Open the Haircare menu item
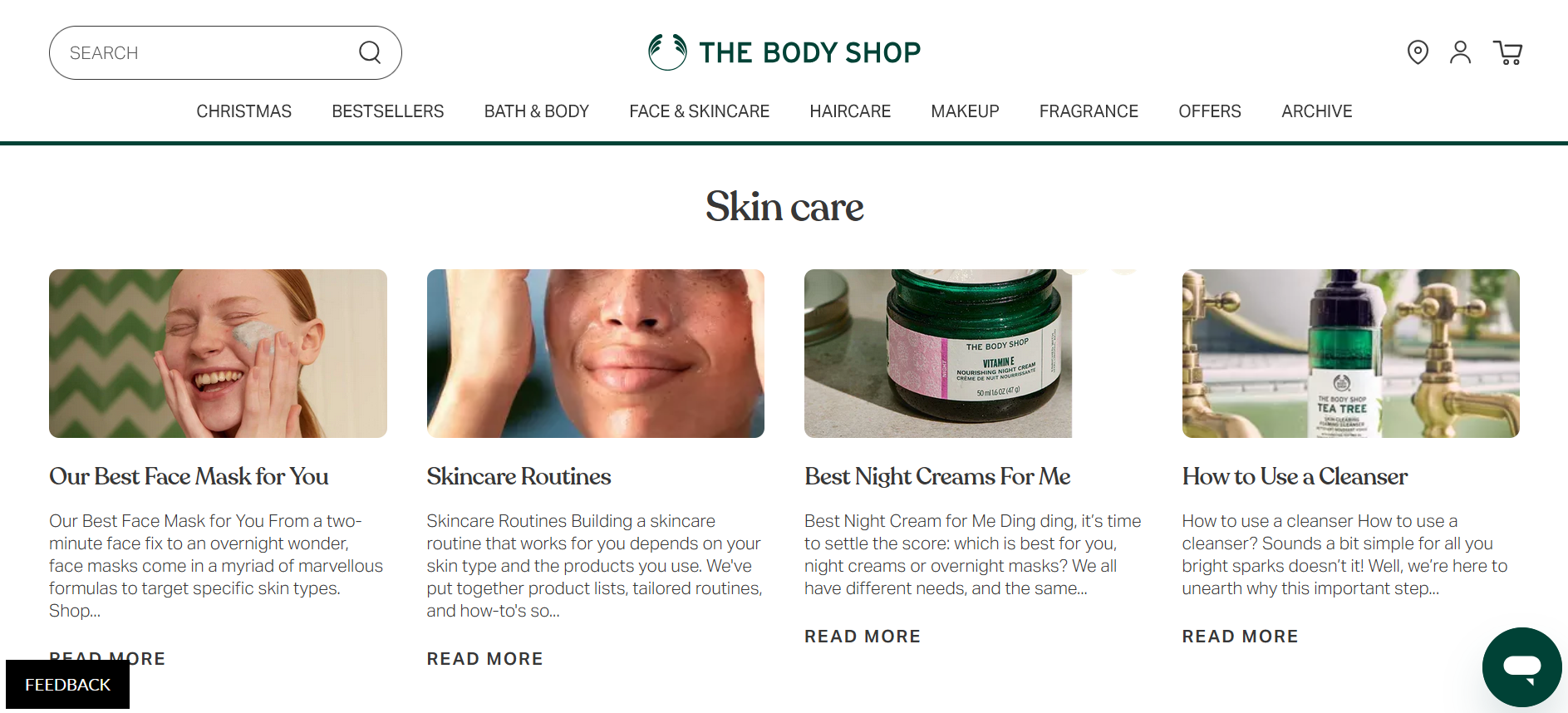Screen dimensions: 1568x713 point(850,111)
